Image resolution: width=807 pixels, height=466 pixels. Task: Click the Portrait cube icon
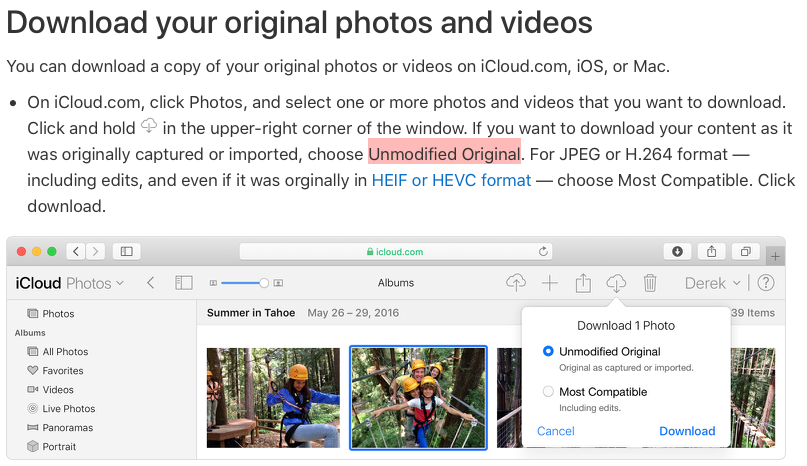click(x=32, y=446)
